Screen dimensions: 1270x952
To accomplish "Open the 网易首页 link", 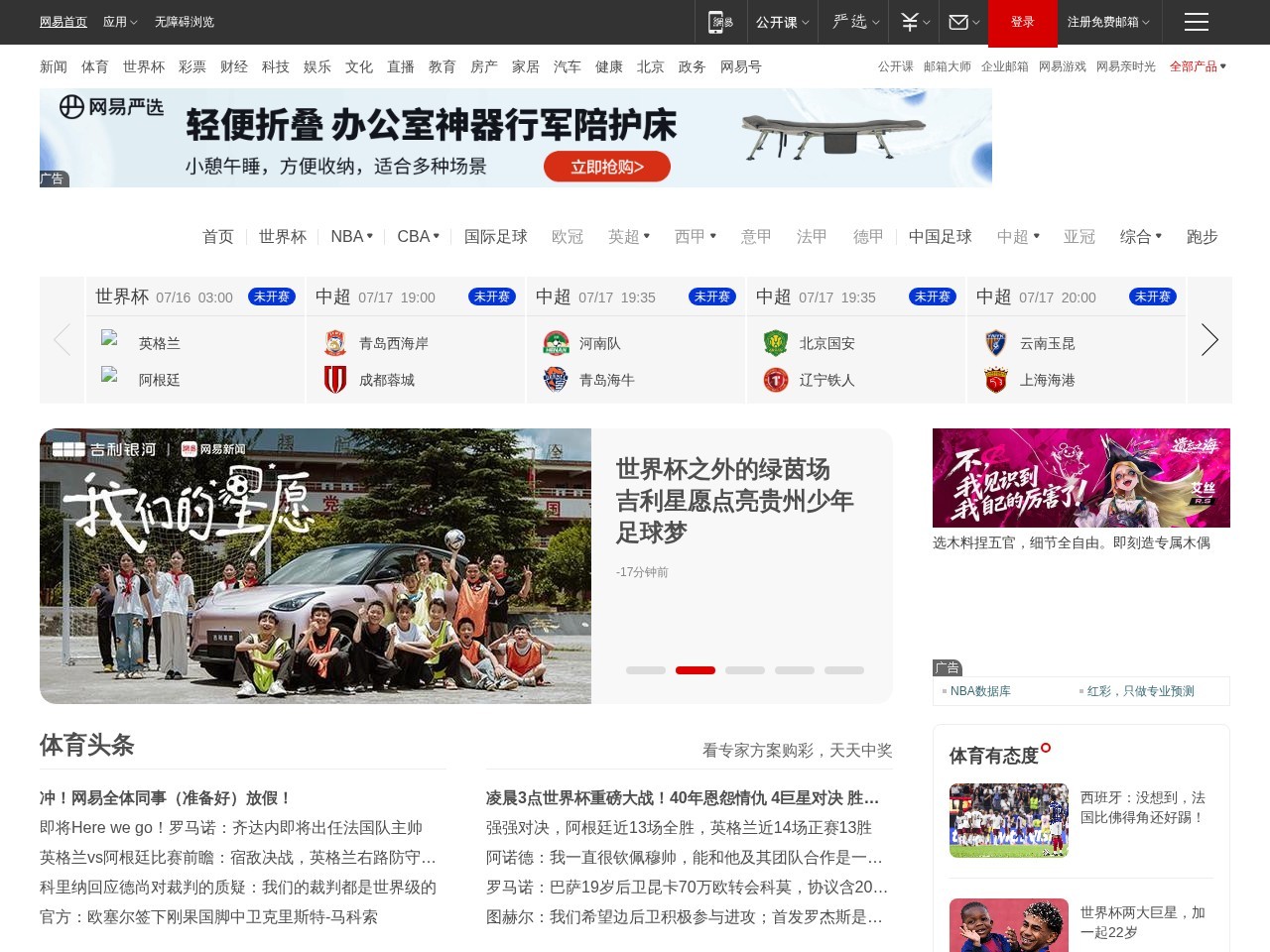I will click(x=63, y=22).
